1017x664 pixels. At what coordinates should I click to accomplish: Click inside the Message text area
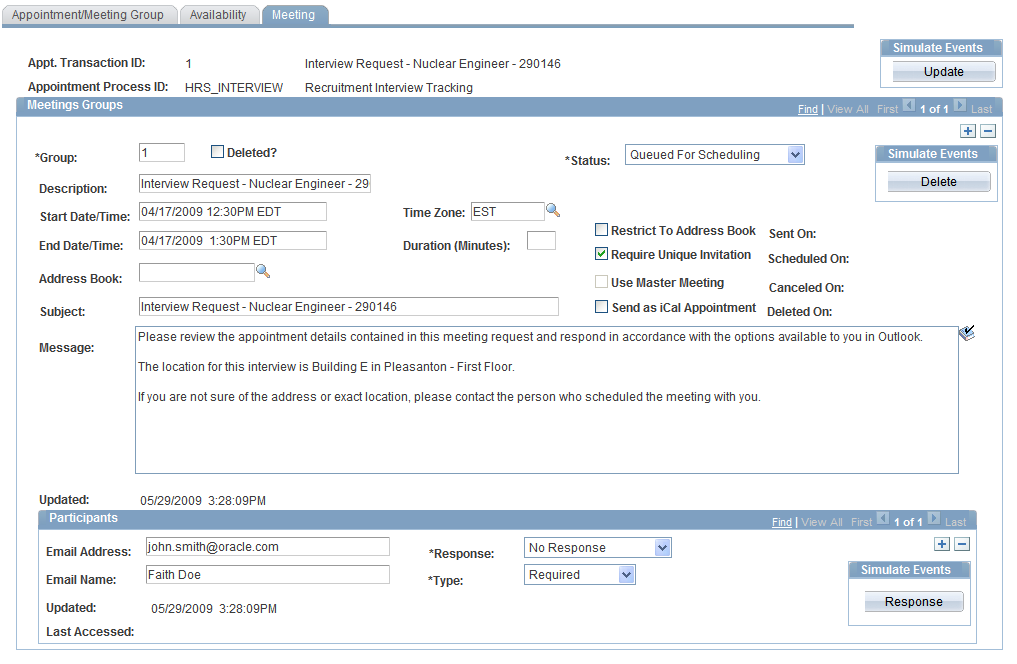point(547,400)
